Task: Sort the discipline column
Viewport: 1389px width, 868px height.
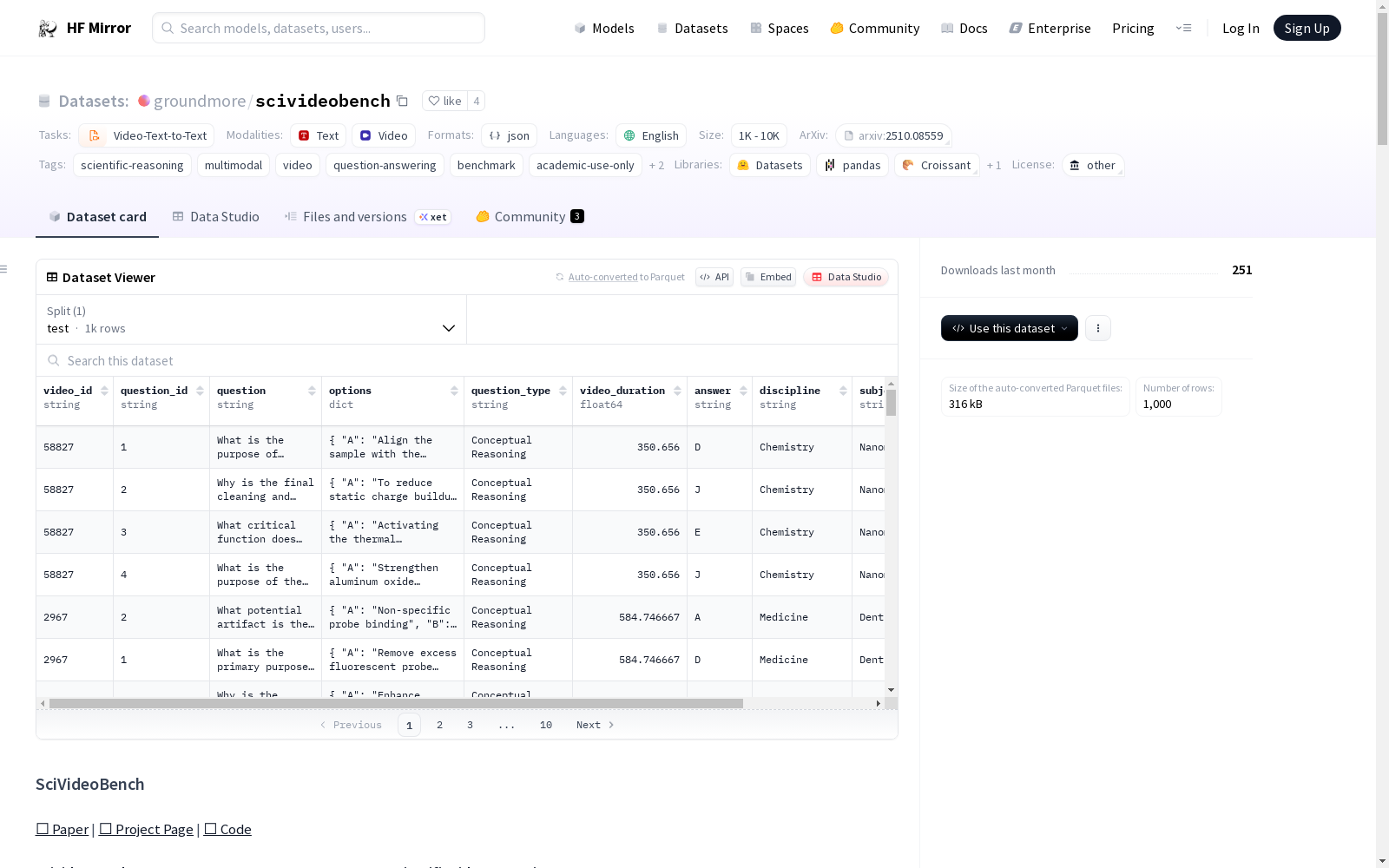Action: [x=843, y=391]
